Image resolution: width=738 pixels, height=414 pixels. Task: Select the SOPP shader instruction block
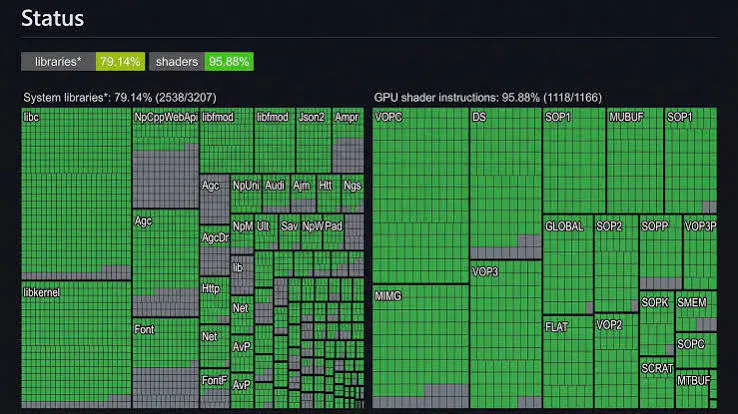[x=661, y=252]
